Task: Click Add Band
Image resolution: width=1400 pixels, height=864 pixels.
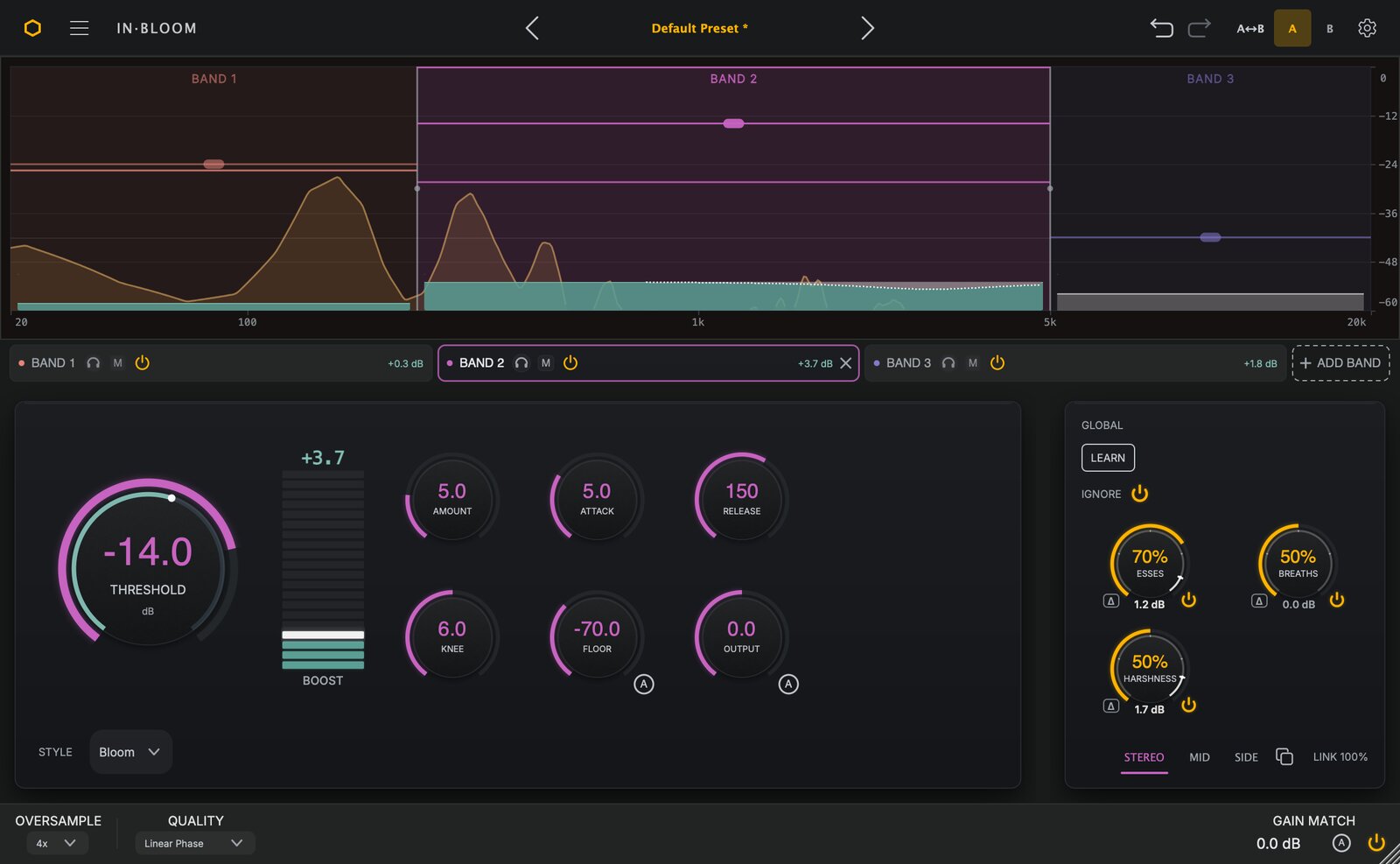Action: [x=1340, y=363]
